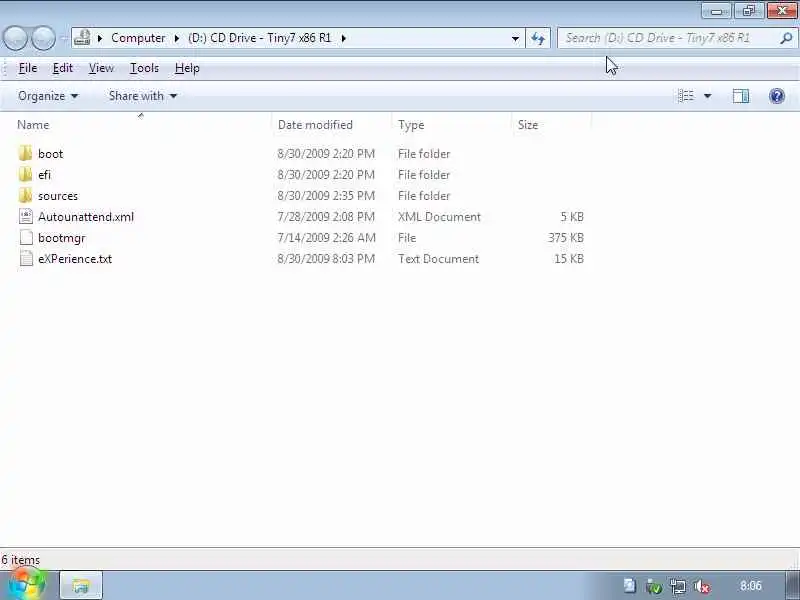Go back with the Back arrow button
Image resolution: width=800 pixels, height=600 pixels.
pos(15,38)
